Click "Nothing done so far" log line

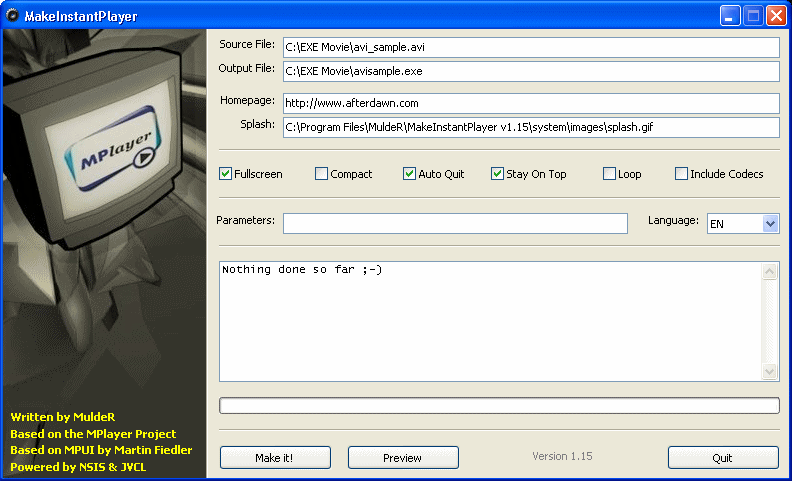tap(302, 270)
